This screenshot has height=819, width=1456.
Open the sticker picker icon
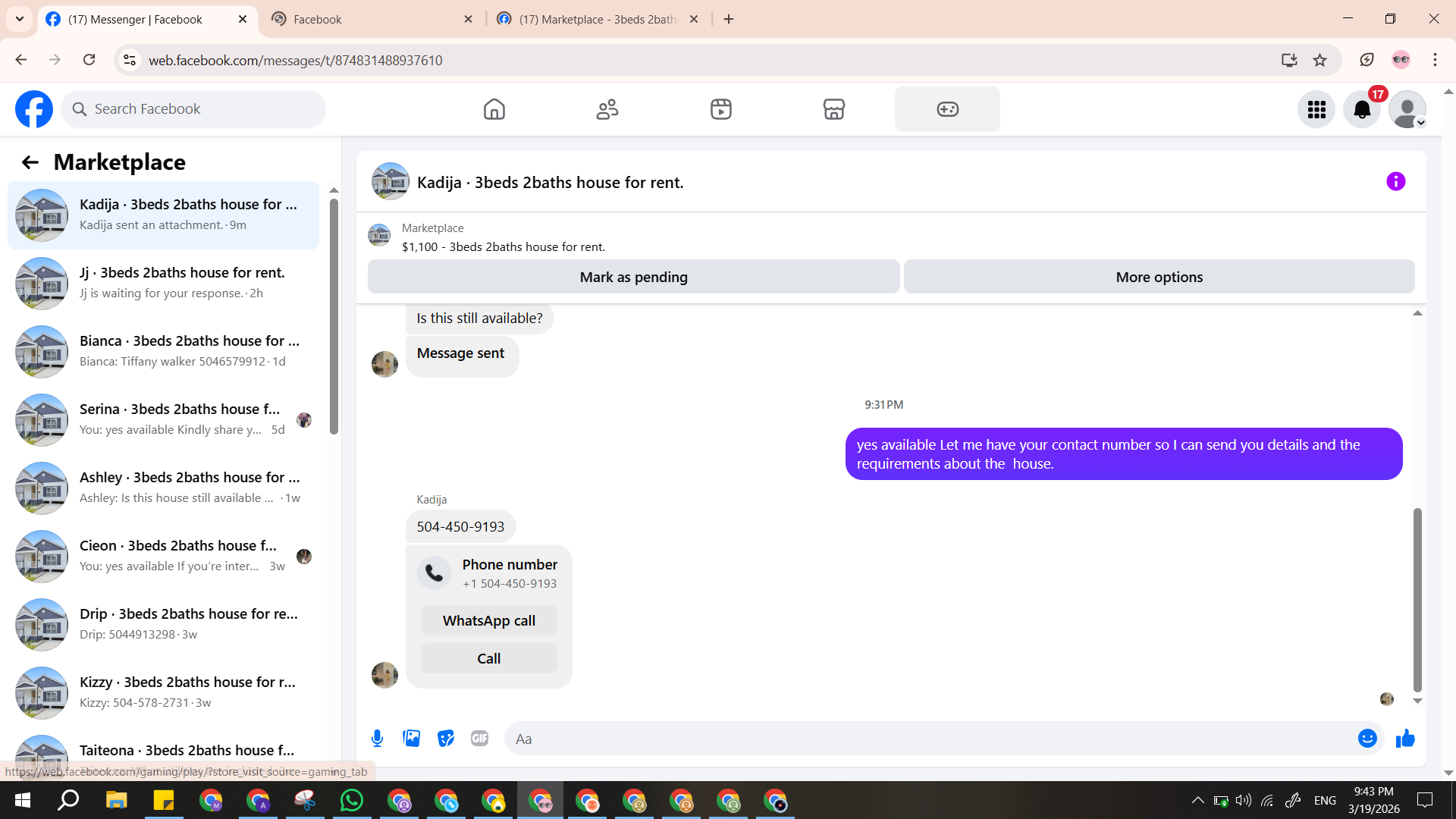pos(446,739)
